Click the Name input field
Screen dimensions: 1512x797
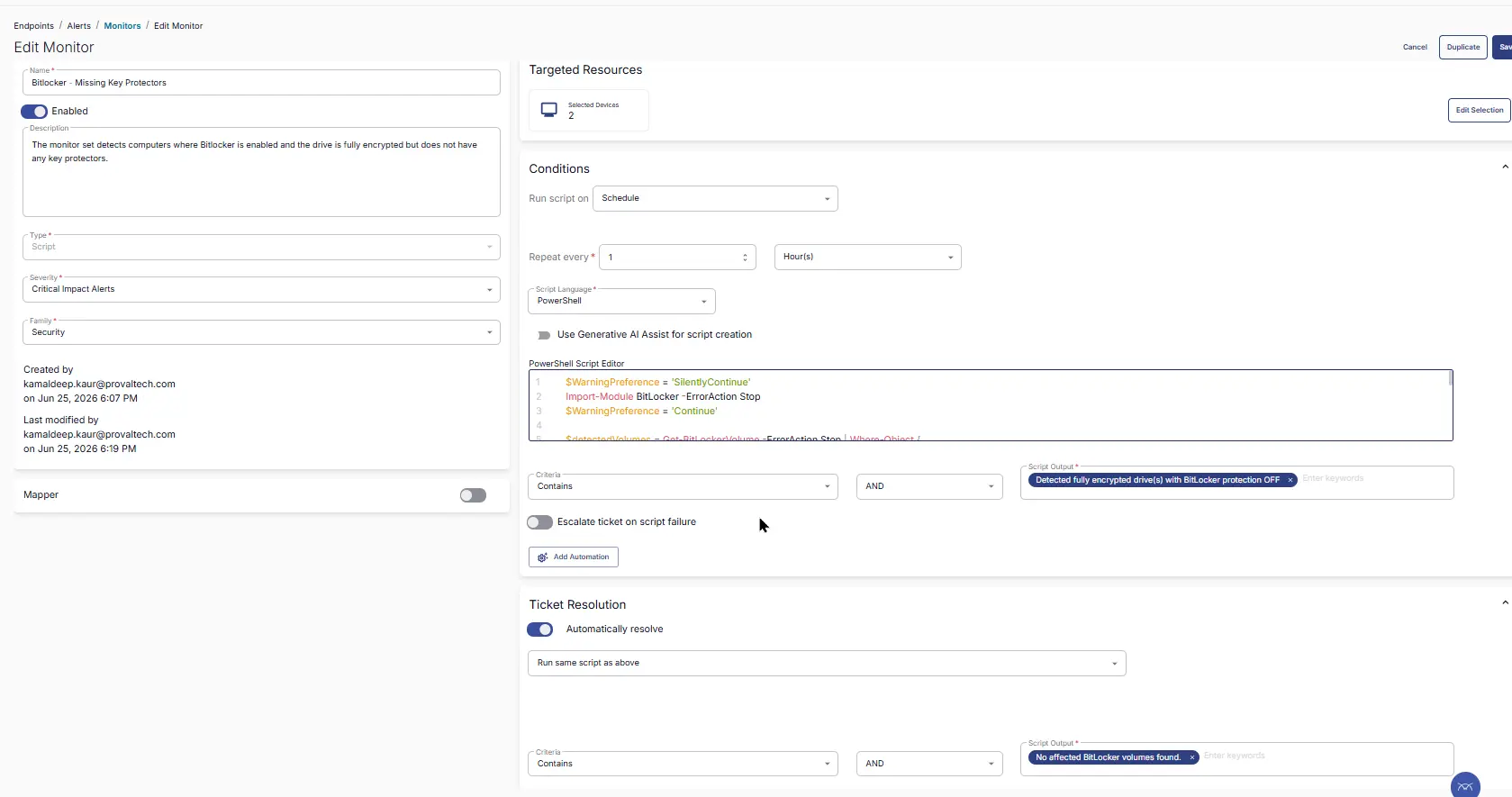pos(261,83)
